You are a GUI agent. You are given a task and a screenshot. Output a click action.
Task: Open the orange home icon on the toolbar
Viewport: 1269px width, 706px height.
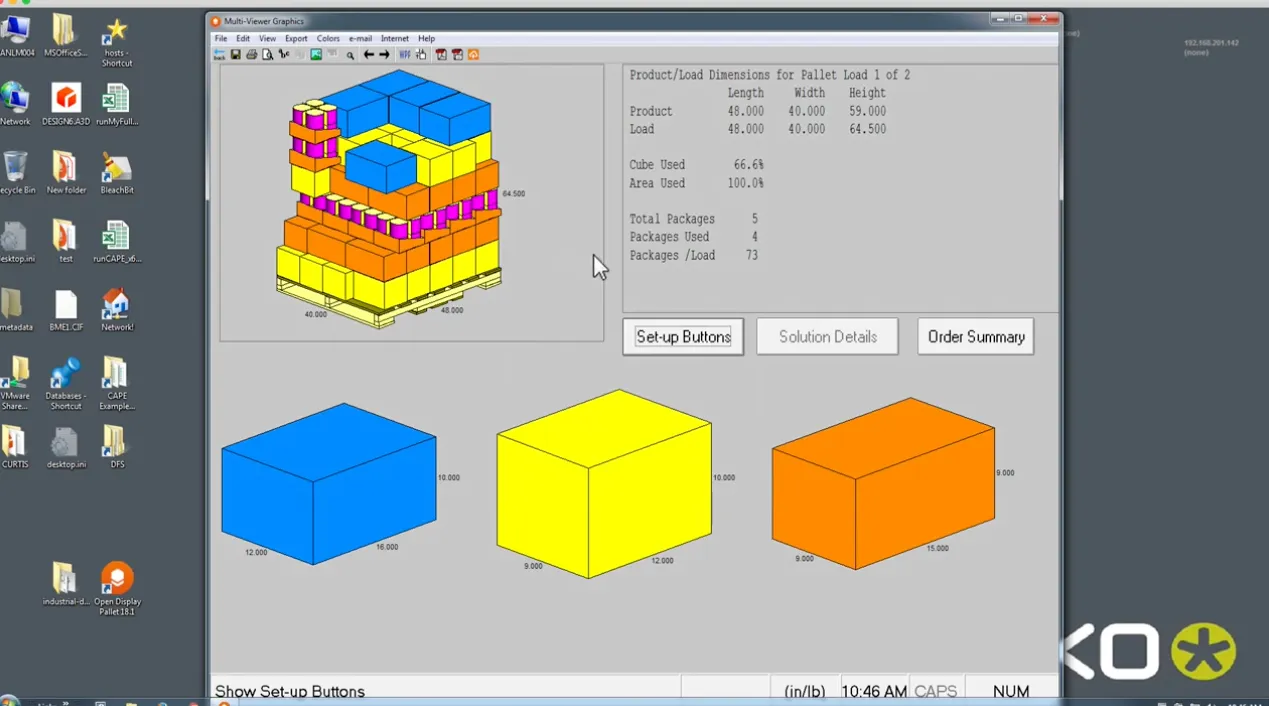click(x=473, y=54)
